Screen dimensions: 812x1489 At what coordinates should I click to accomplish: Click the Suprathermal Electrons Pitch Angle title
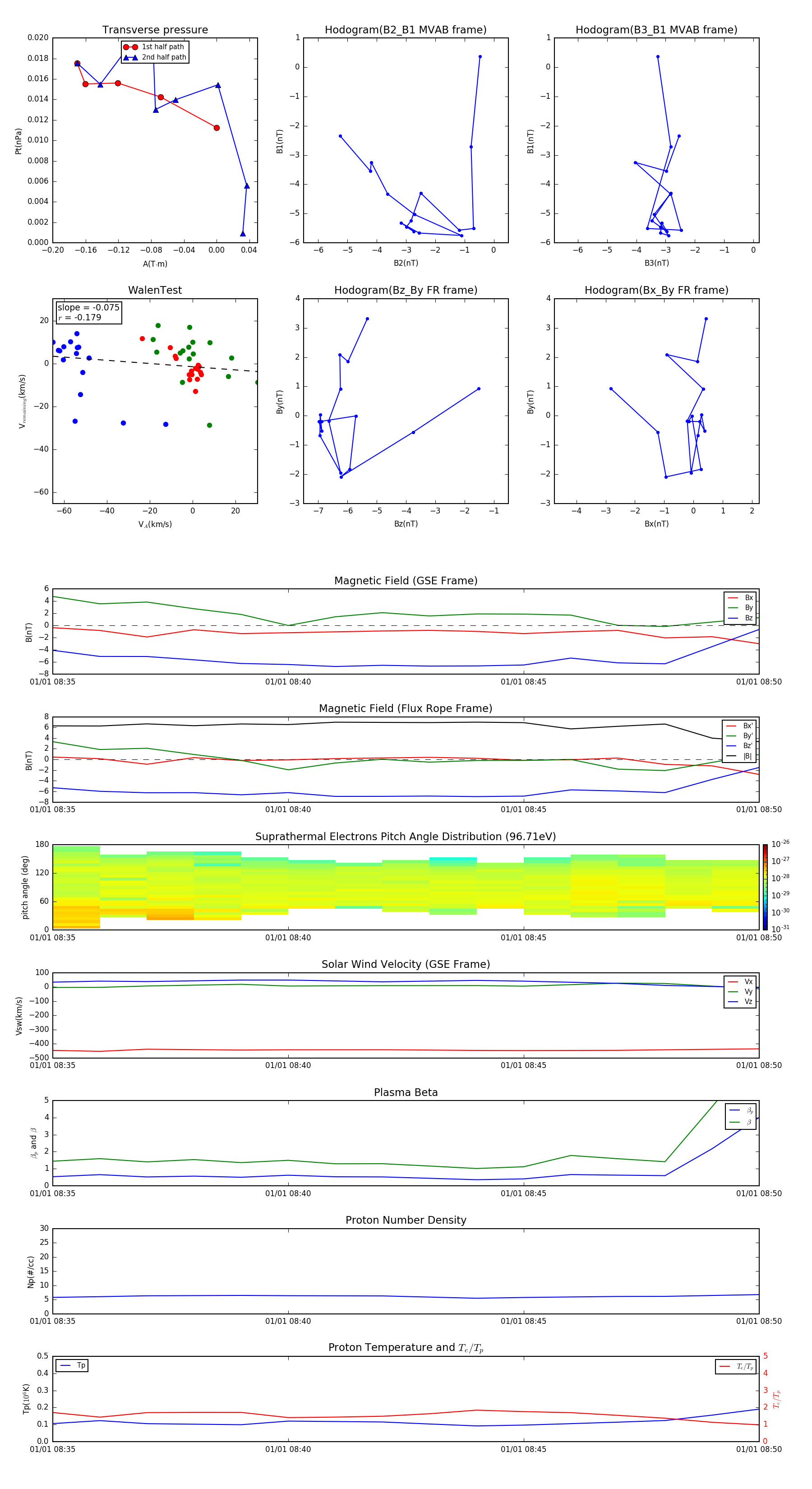[x=406, y=837]
